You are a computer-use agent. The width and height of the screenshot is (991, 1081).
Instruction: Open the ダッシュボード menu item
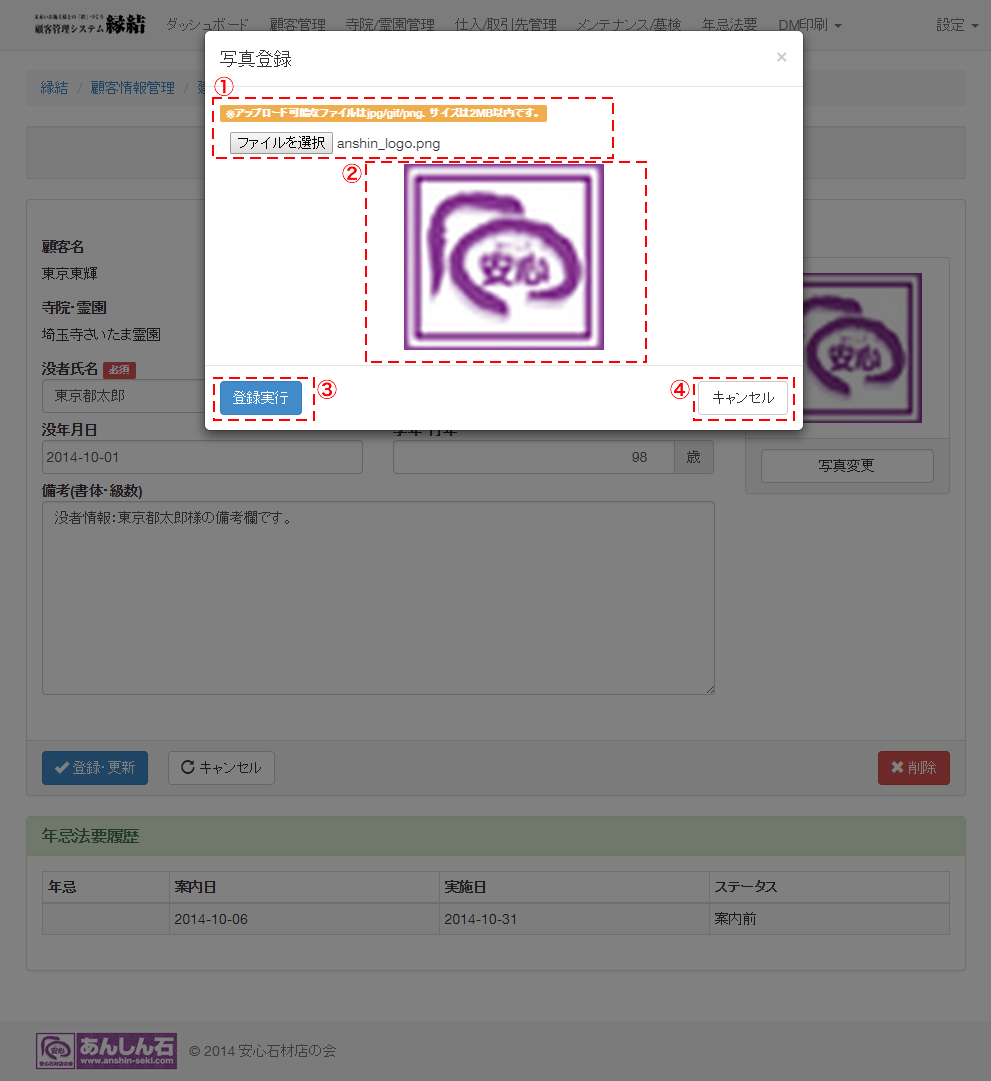tap(207, 25)
